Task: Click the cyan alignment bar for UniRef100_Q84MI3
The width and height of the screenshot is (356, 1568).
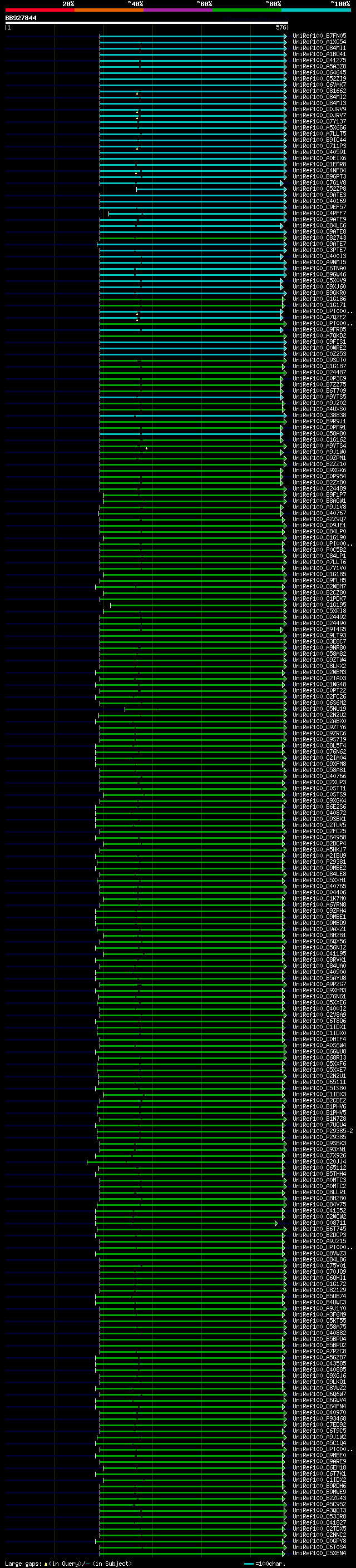Action: pyautogui.click(x=193, y=103)
